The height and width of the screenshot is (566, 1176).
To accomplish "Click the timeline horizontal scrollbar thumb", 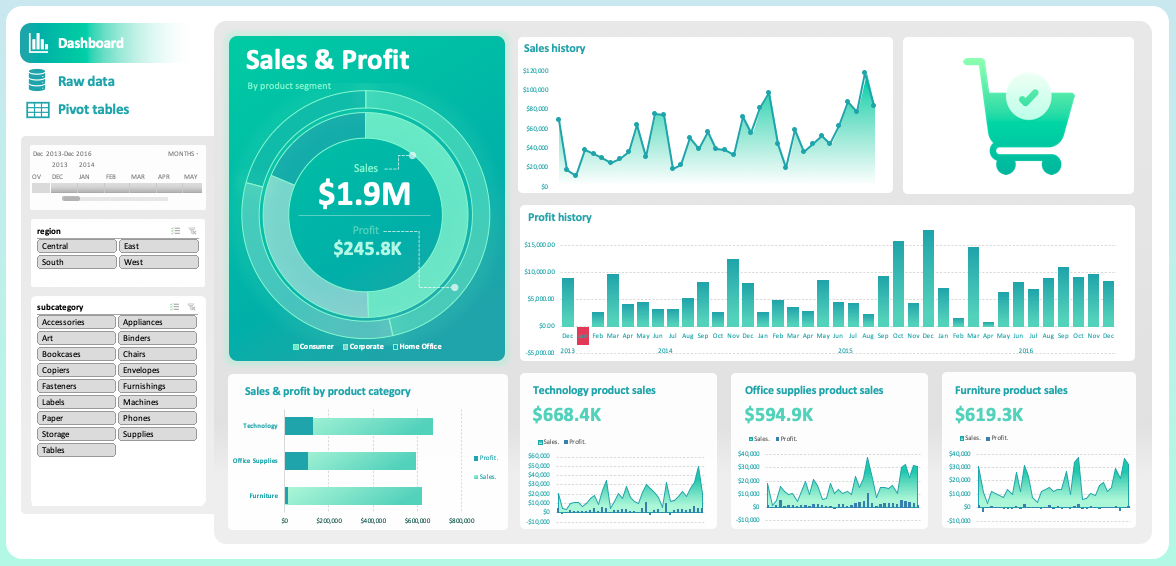I will [x=71, y=199].
